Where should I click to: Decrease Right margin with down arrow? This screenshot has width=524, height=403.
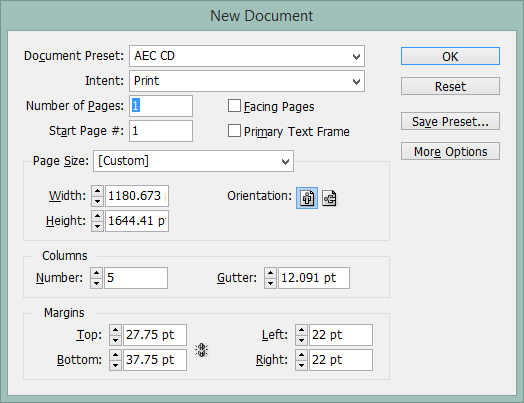tap(301, 365)
